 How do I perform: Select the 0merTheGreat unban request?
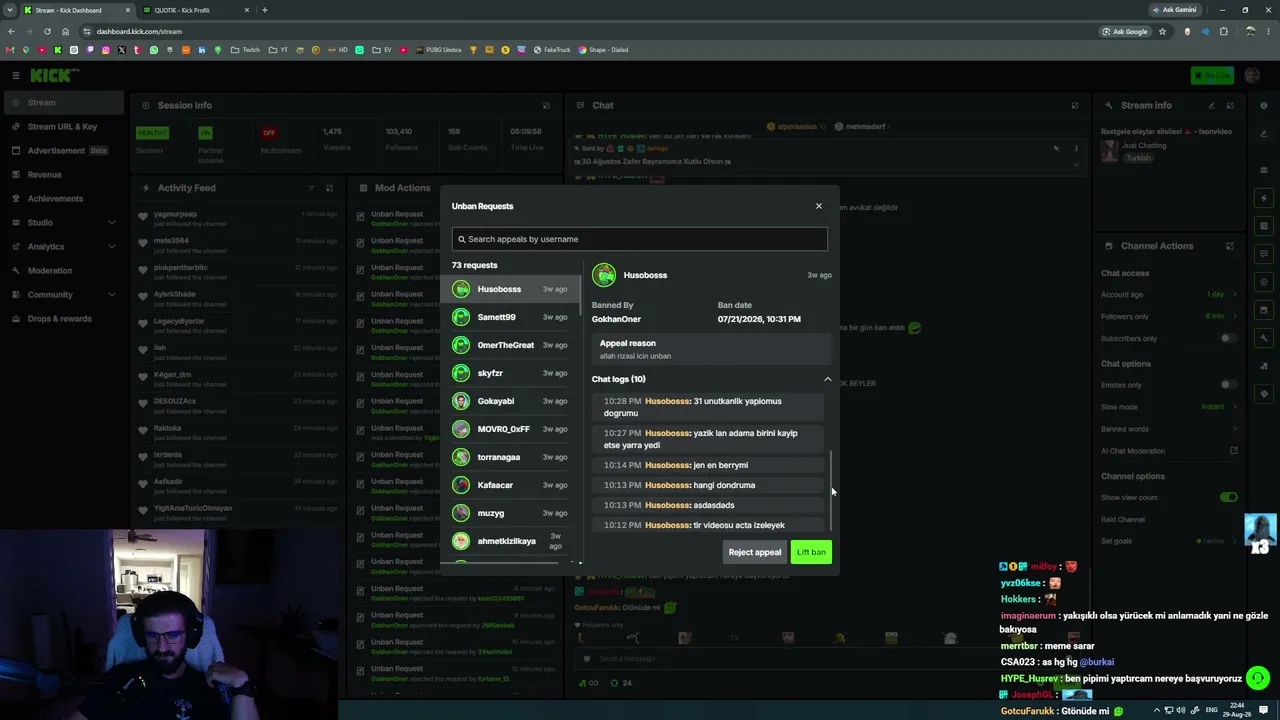(512, 345)
